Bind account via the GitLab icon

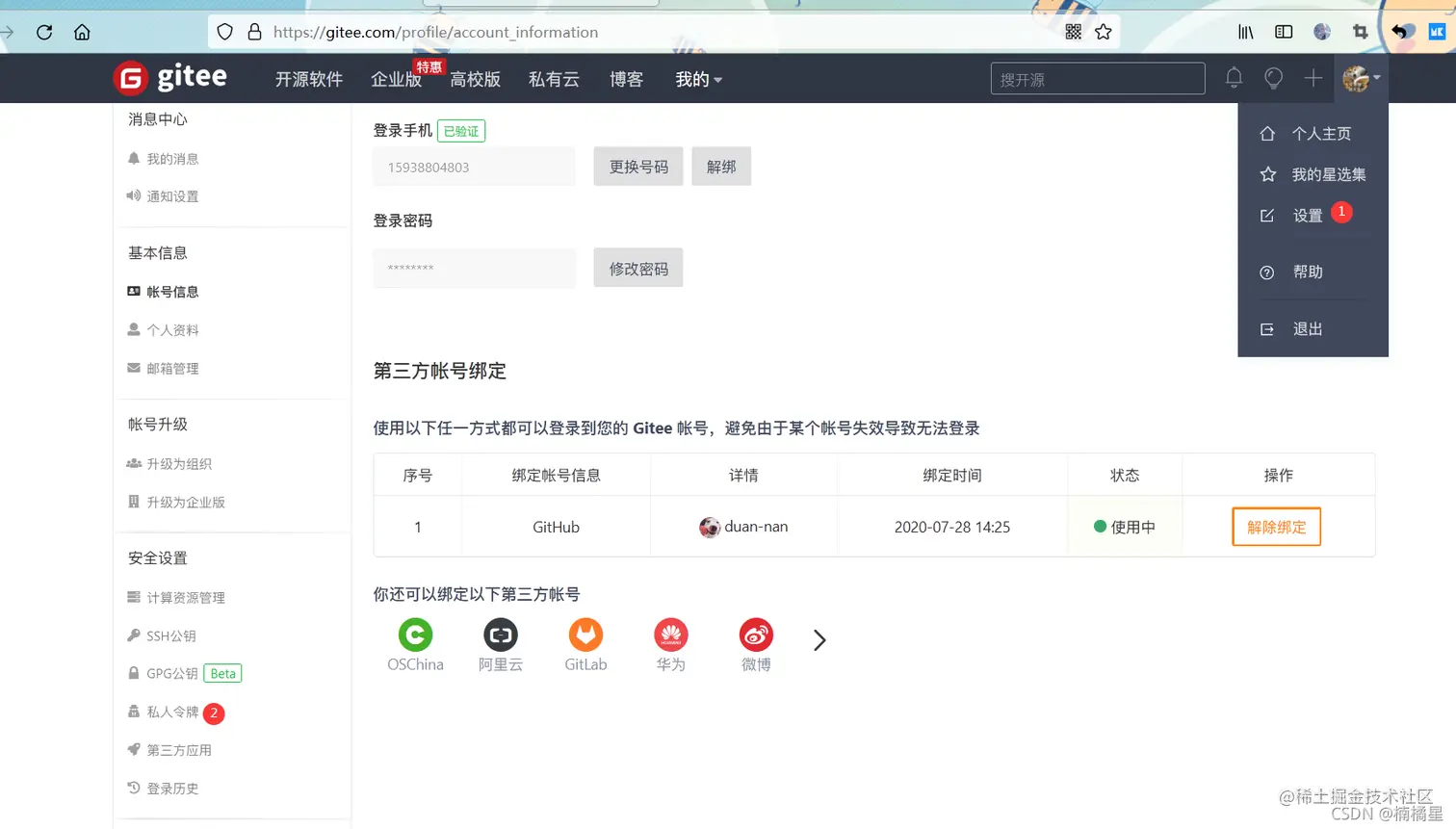coord(585,635)
